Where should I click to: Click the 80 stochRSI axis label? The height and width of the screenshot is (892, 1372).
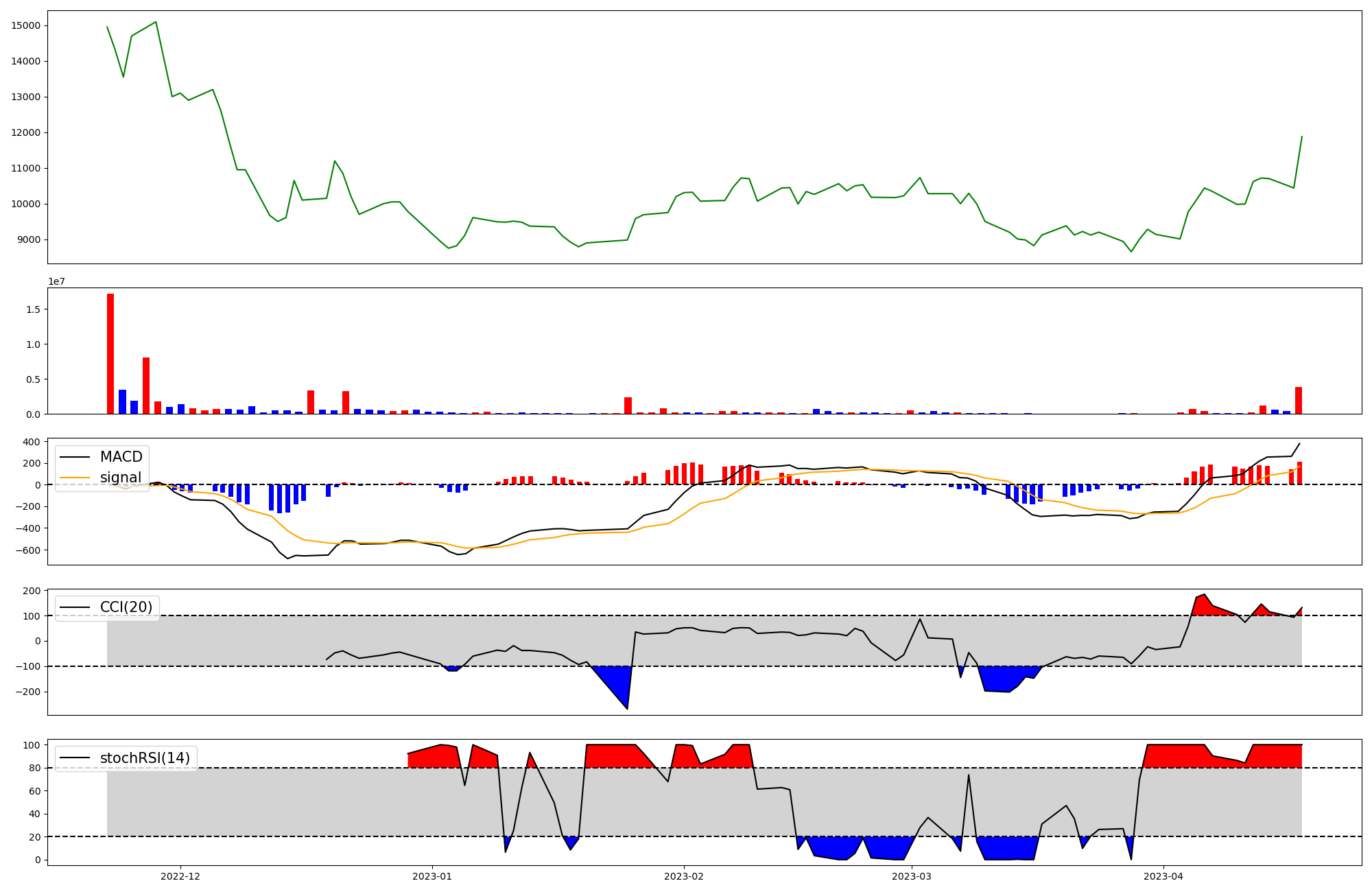pyautogui.click(x=34, y=768)
